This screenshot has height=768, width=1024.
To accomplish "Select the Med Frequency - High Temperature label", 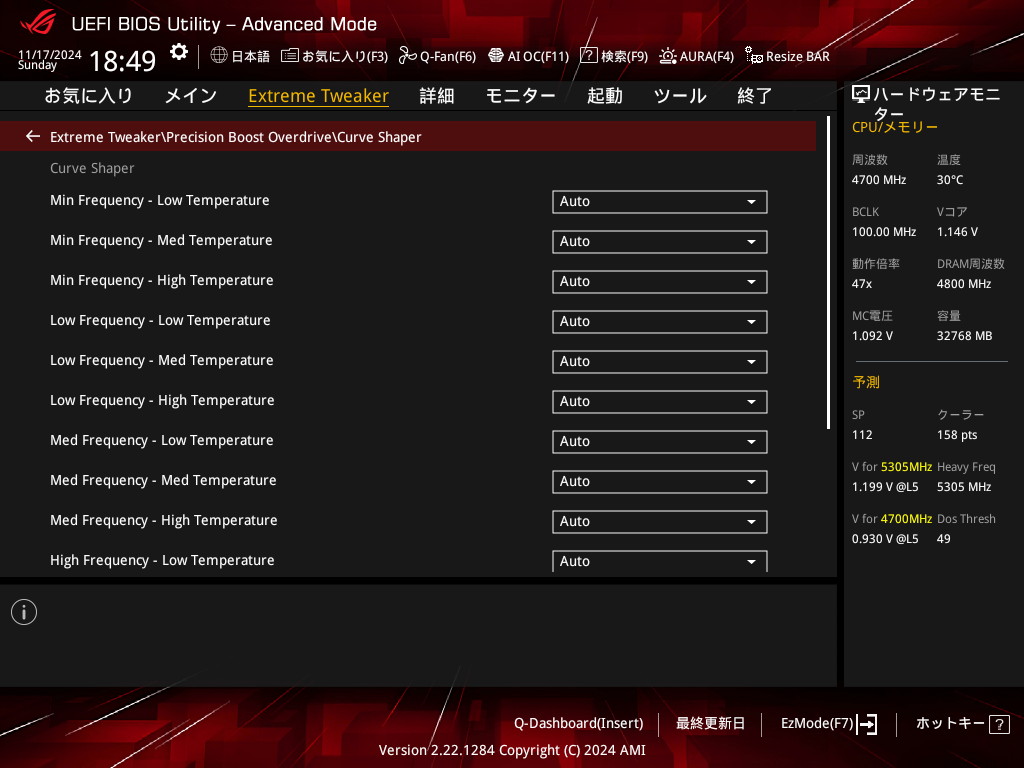I will pyautogui.click(x=163, y=520).
